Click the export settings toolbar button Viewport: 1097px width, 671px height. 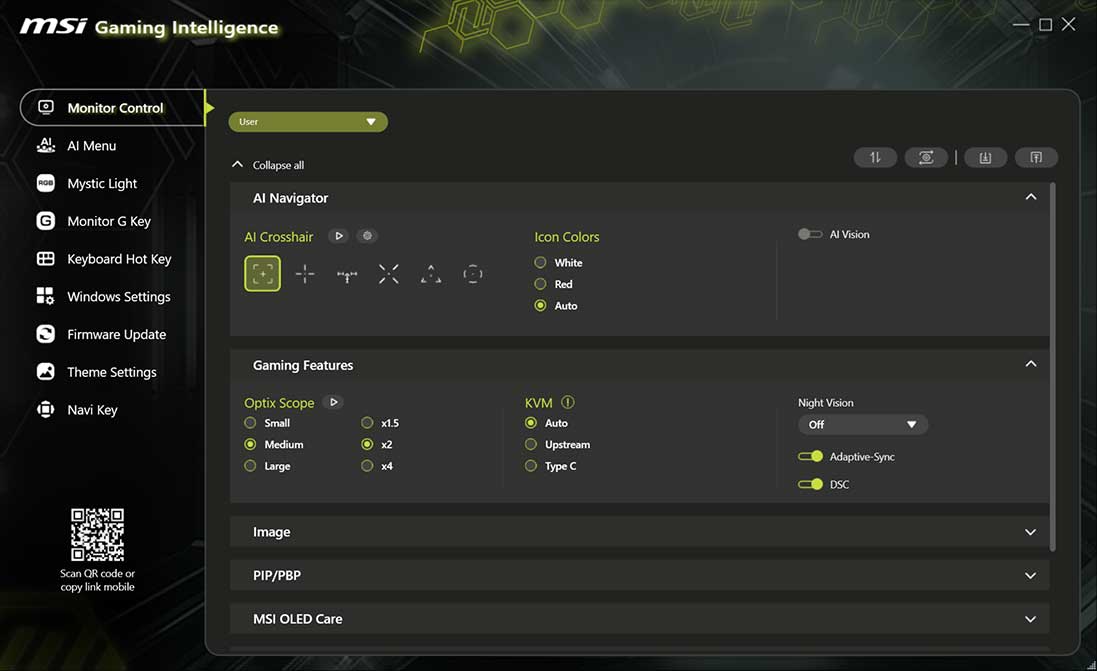click(x=1036, y=157)
